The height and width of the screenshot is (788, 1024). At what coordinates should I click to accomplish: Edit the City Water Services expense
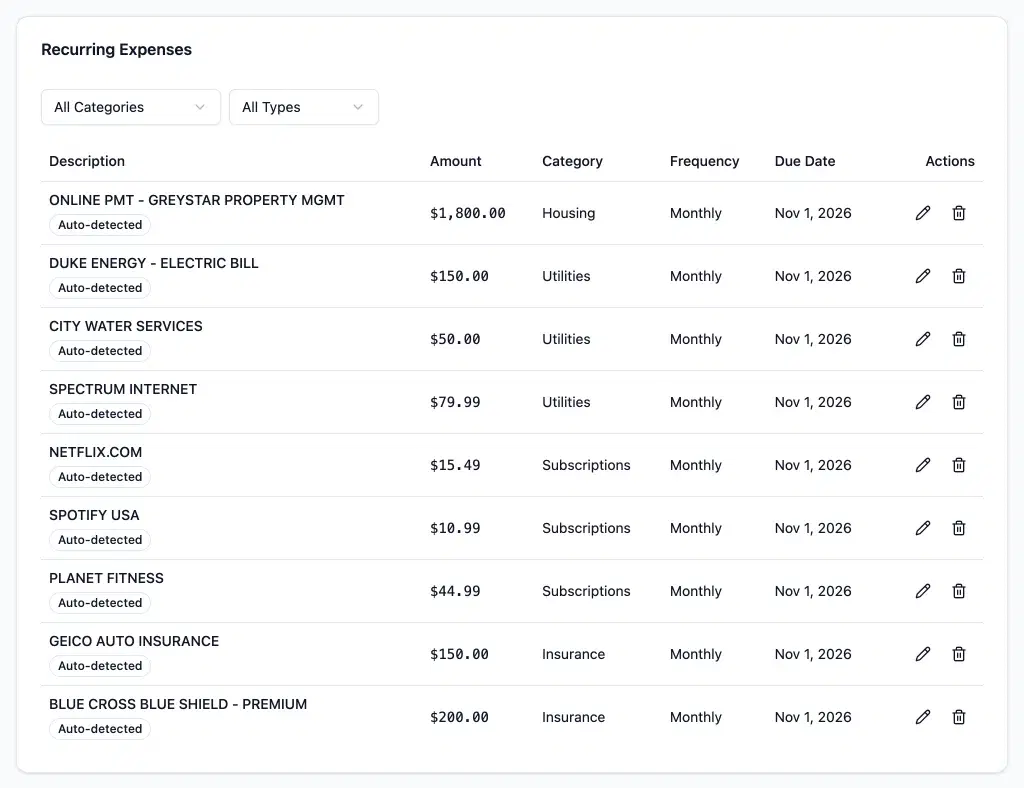[x=923, y=339]
